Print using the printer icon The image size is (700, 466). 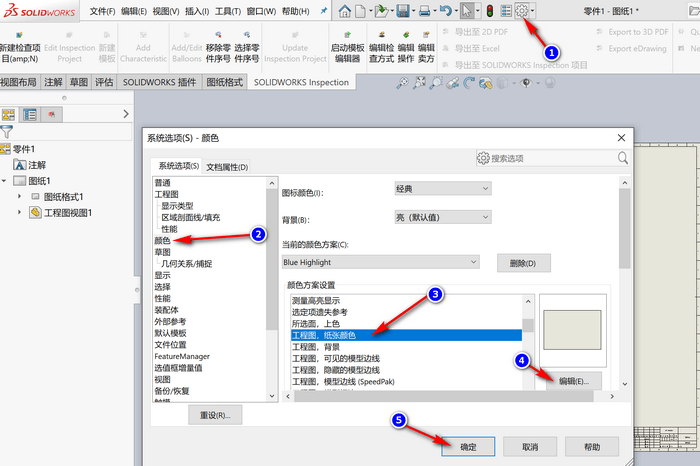tap(424, 11)
